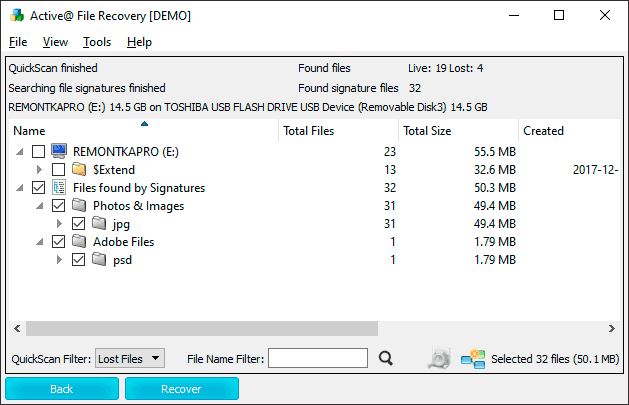The height and width of the screenshot is (405, 629).
Task: Click the selected files icon in the status bar
Action: 473,359
